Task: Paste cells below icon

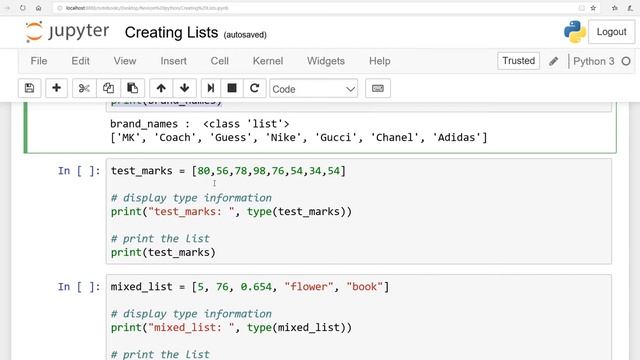Action: (132, 88)
